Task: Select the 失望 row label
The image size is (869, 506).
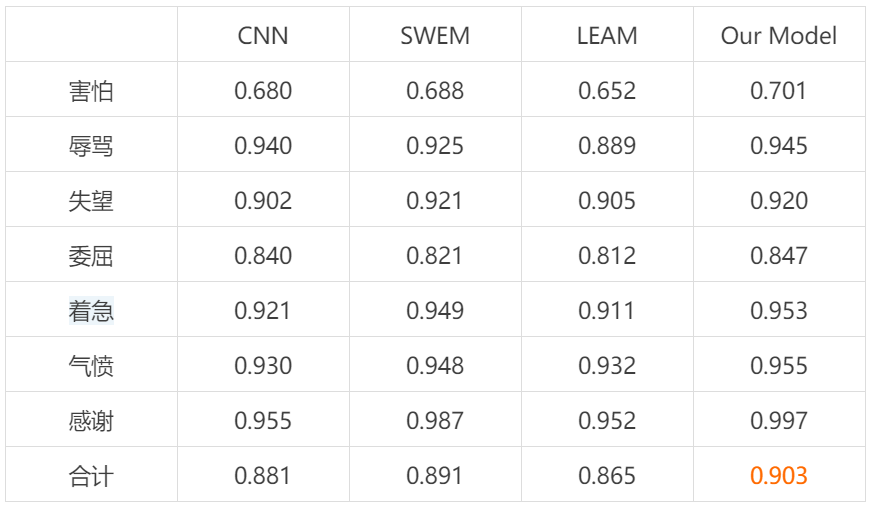Action: pyautogui.click(x=91, y=201)
